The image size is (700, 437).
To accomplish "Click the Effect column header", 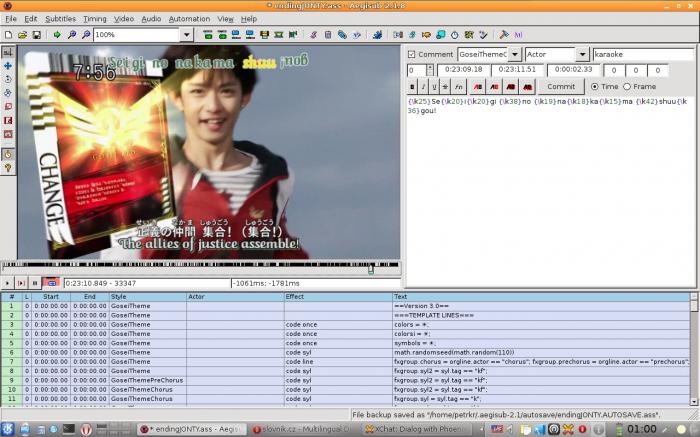I will [338, 296].
